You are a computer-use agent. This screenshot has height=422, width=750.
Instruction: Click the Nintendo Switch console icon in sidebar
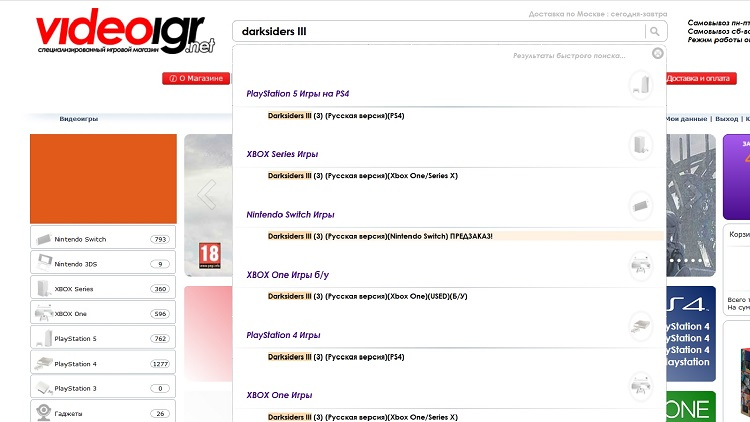coord(44,240)
